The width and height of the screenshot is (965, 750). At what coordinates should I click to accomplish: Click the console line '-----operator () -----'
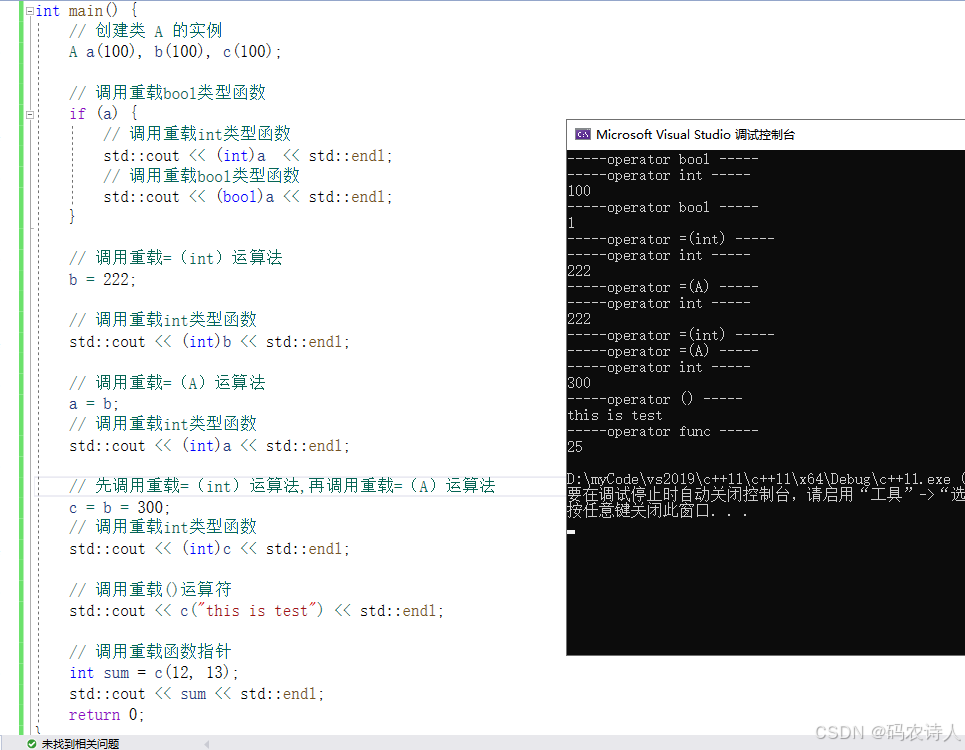click(655, 399)
